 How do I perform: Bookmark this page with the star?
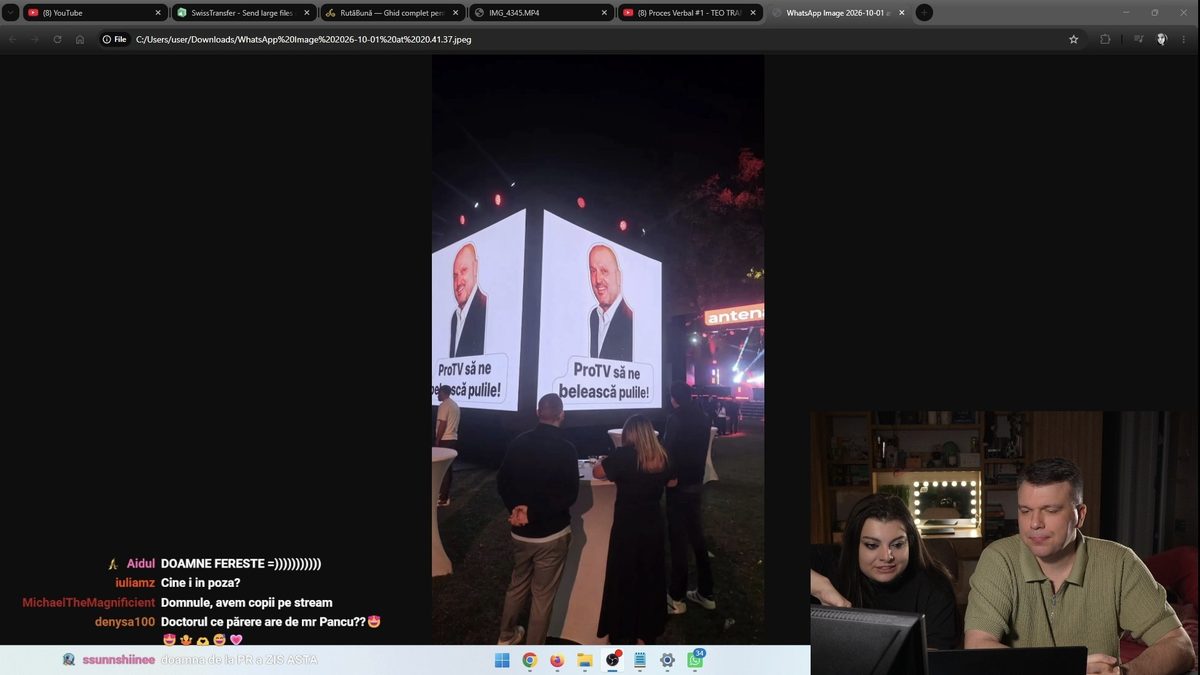(1074, 39)
